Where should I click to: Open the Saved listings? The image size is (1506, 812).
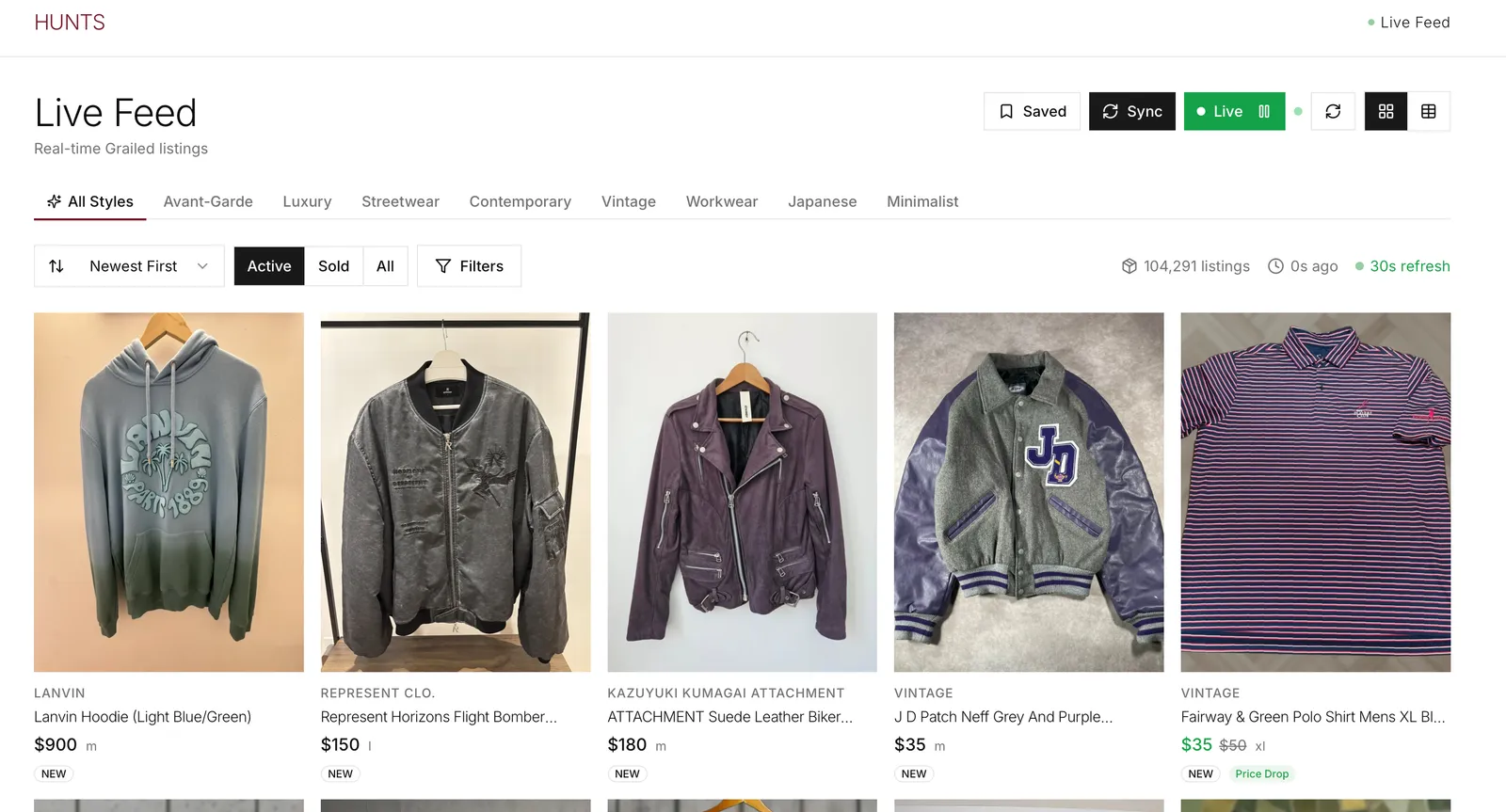click(x=1032, y=111)
